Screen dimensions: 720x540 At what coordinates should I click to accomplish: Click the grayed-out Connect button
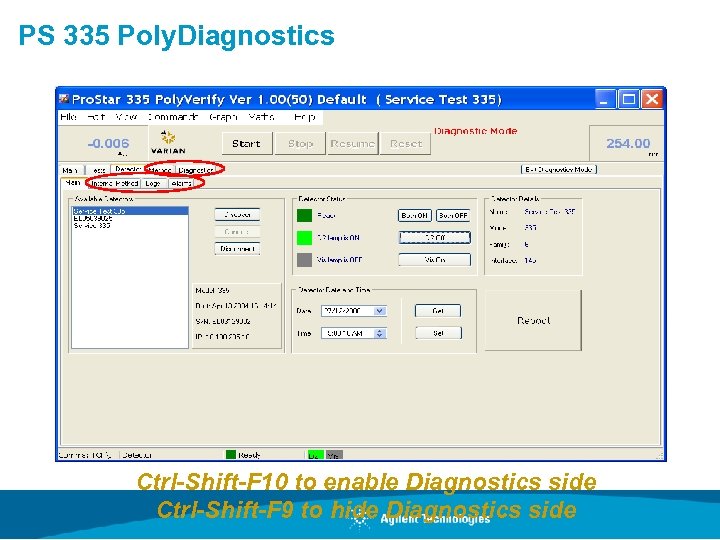tap(237, 232)
